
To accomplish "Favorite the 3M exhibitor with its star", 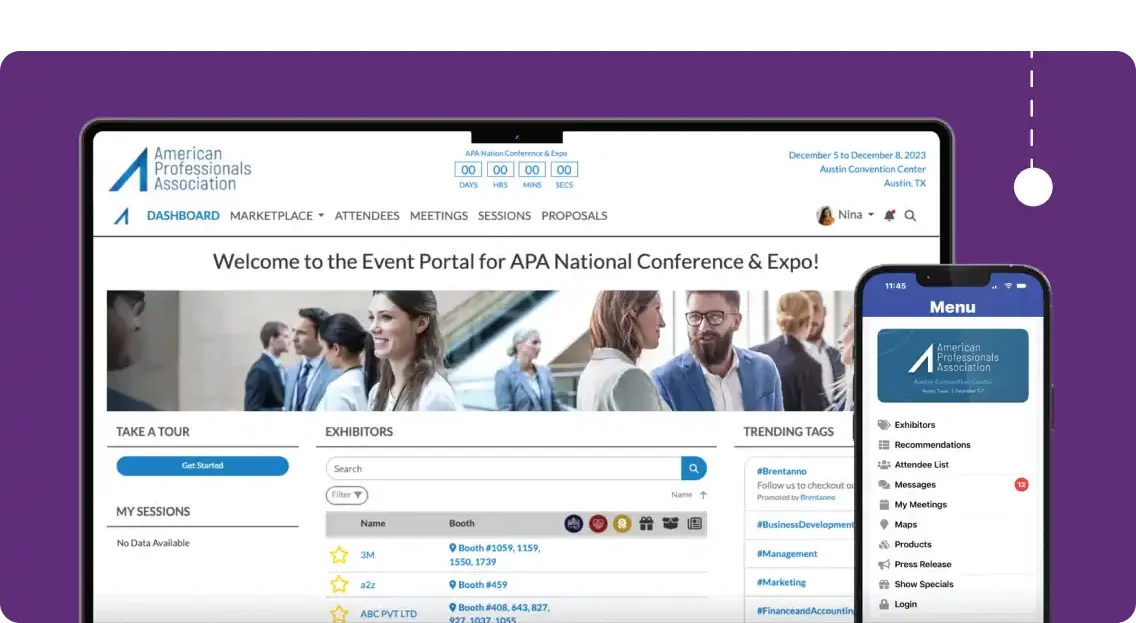I will [x=339, y=555].
